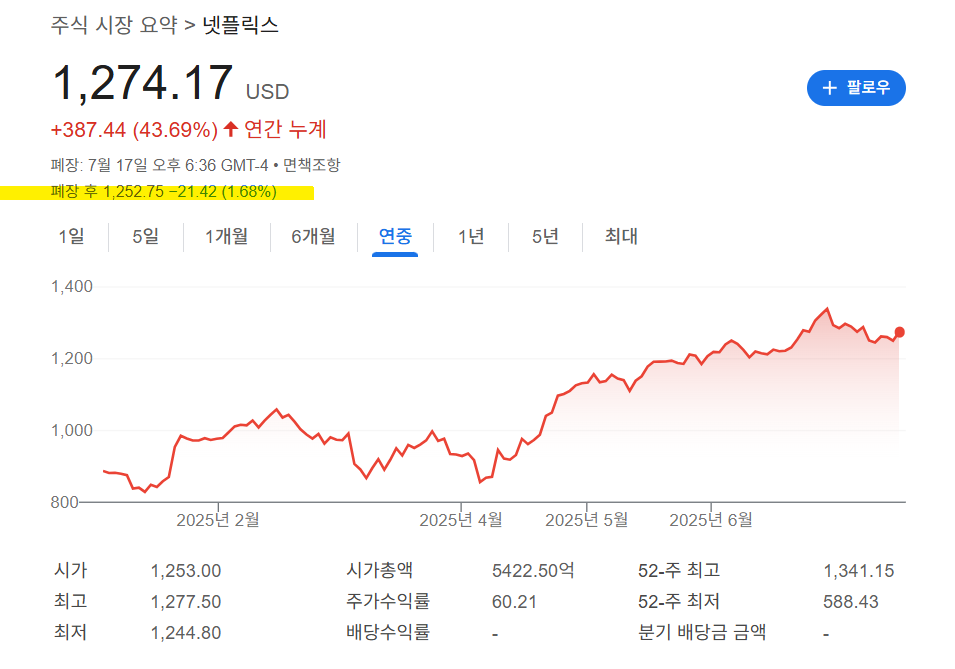Click the red endpoint dot on chart
The image size is (955, 669).
coord(900,332)
